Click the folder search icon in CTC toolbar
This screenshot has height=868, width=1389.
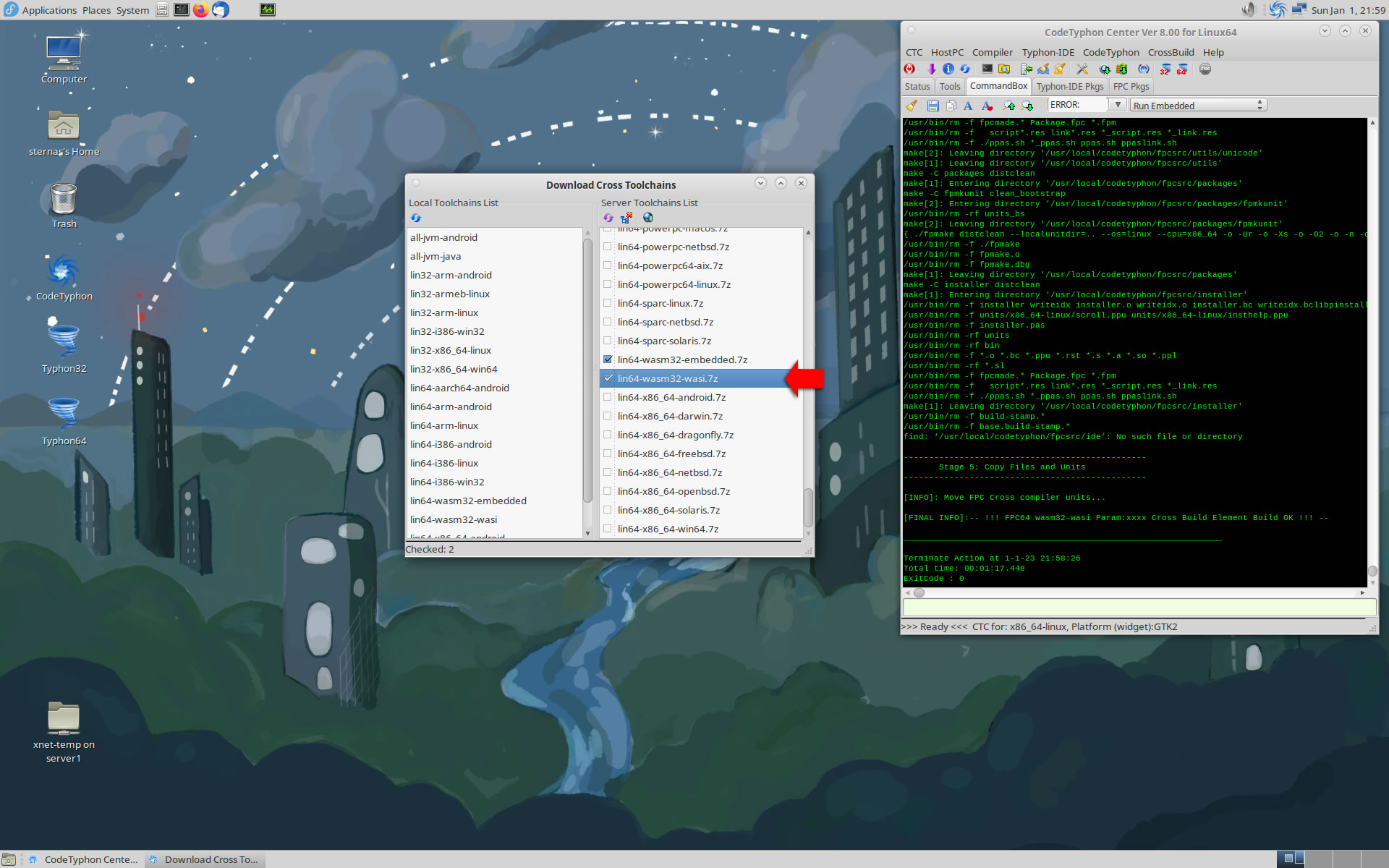pyautogui.click(x=1004, y=69)
